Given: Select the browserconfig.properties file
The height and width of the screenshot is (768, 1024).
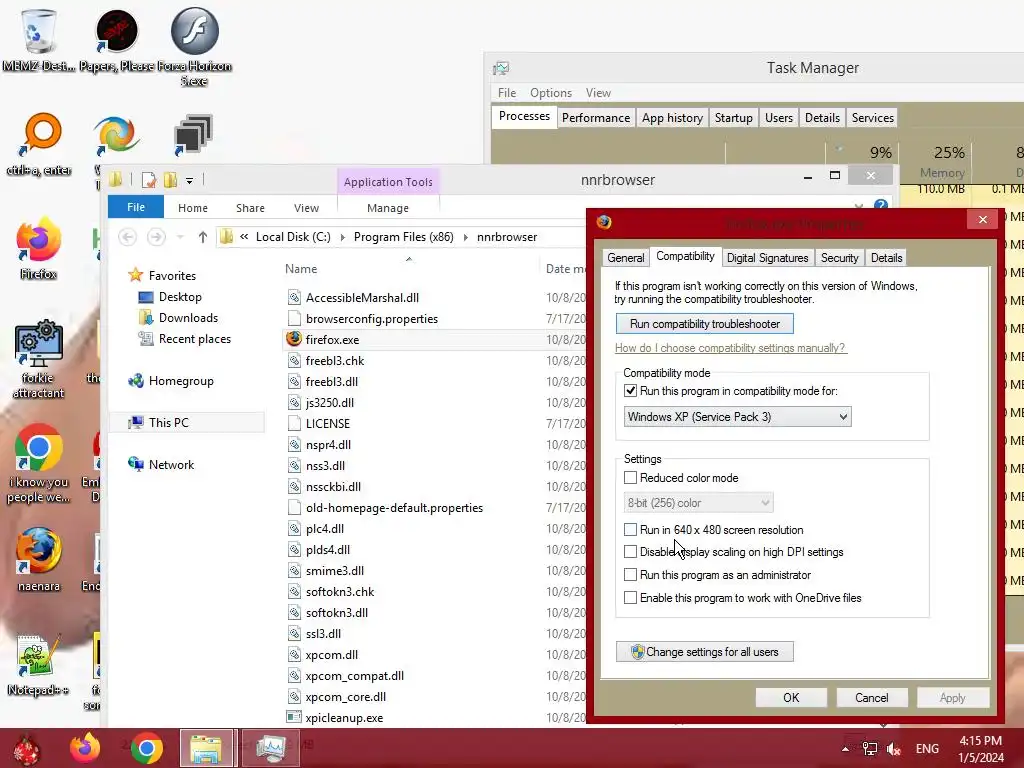Looking at the screenshot, I should click(372, 319).
